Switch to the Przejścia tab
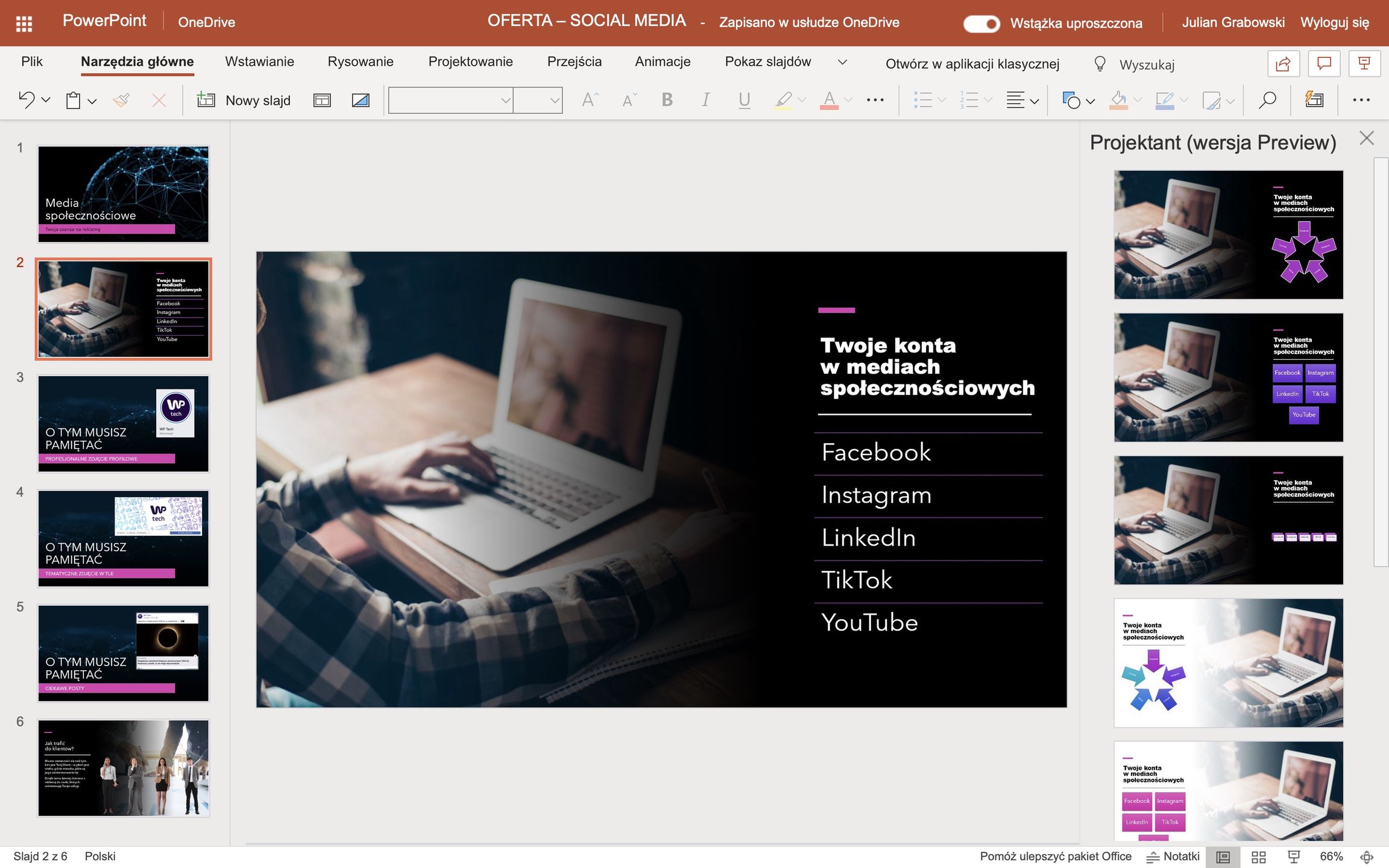Image resolution: width=1389 pixels, height=868 pixels. (x=575, y=61)
